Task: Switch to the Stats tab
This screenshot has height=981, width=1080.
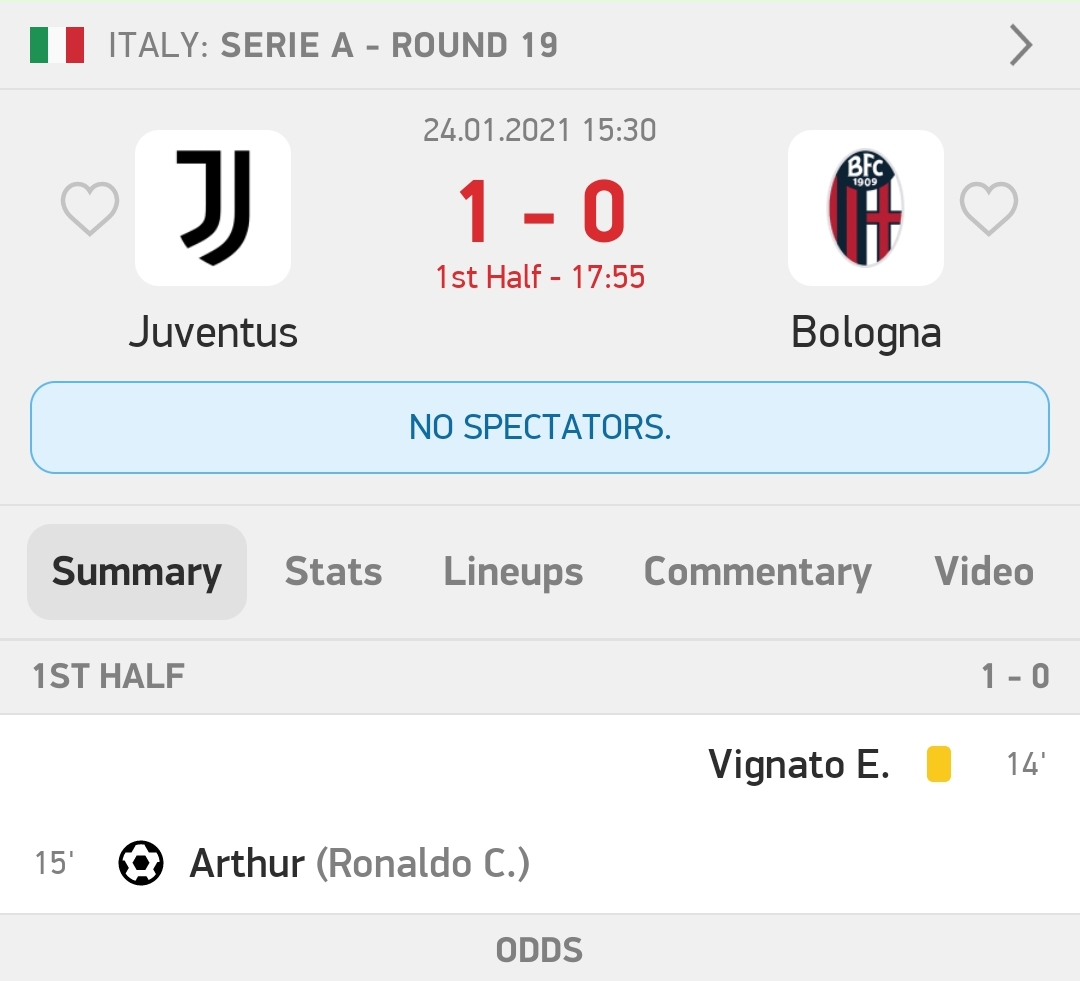Action: click(333, 572)
